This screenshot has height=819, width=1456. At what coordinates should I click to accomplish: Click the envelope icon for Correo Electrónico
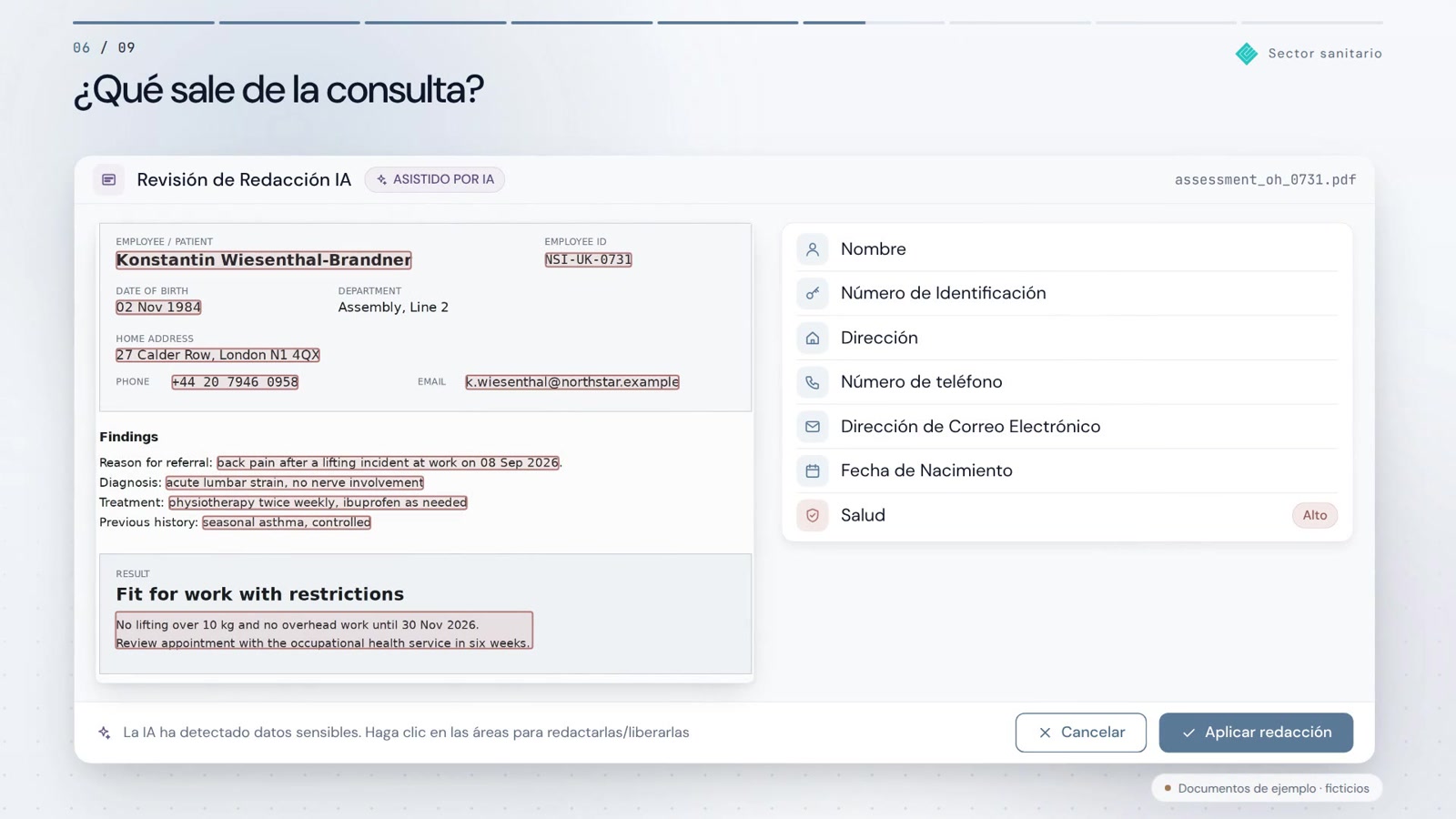pos(813,426)
